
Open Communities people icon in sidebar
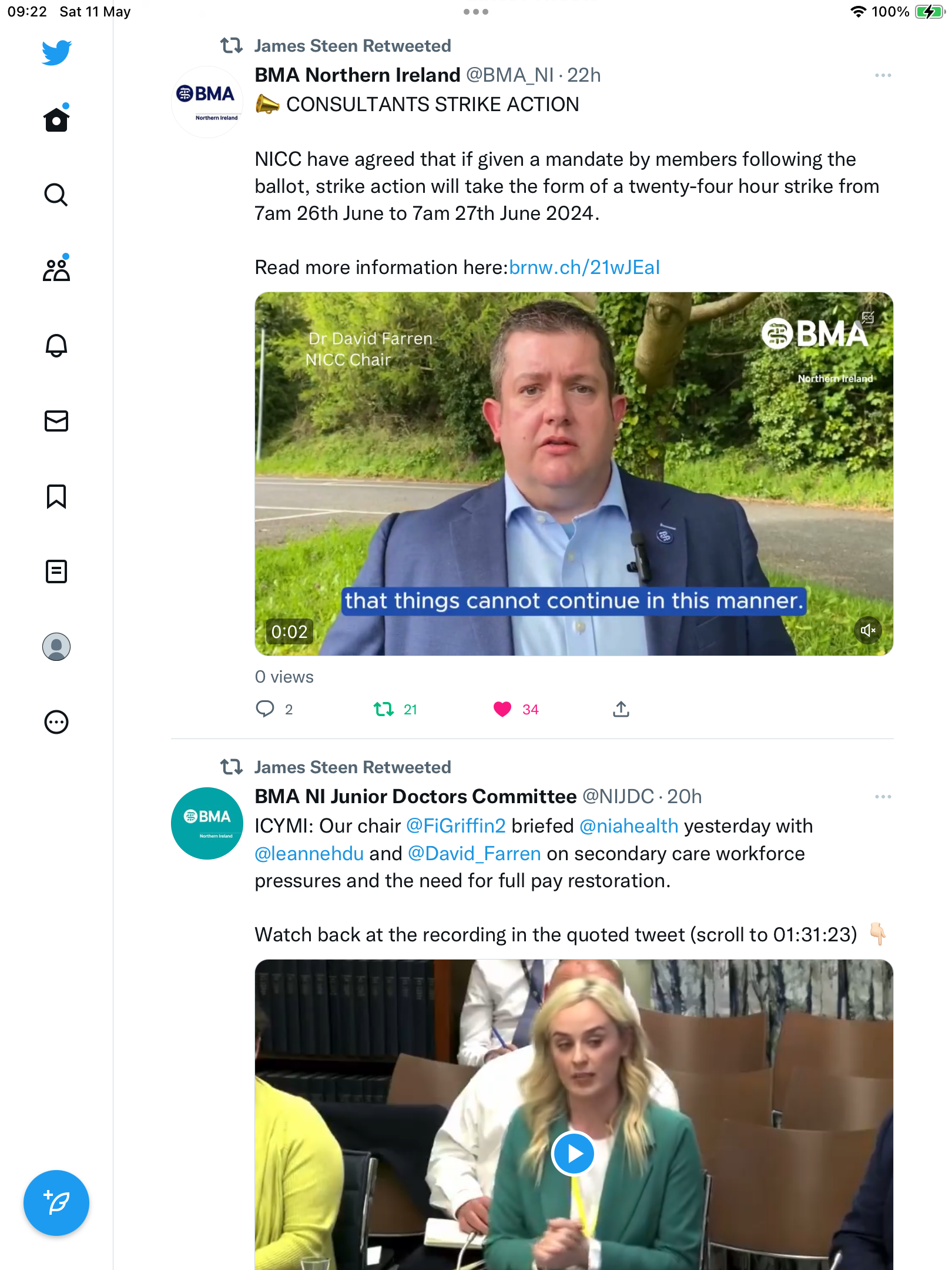click(56, 269)
